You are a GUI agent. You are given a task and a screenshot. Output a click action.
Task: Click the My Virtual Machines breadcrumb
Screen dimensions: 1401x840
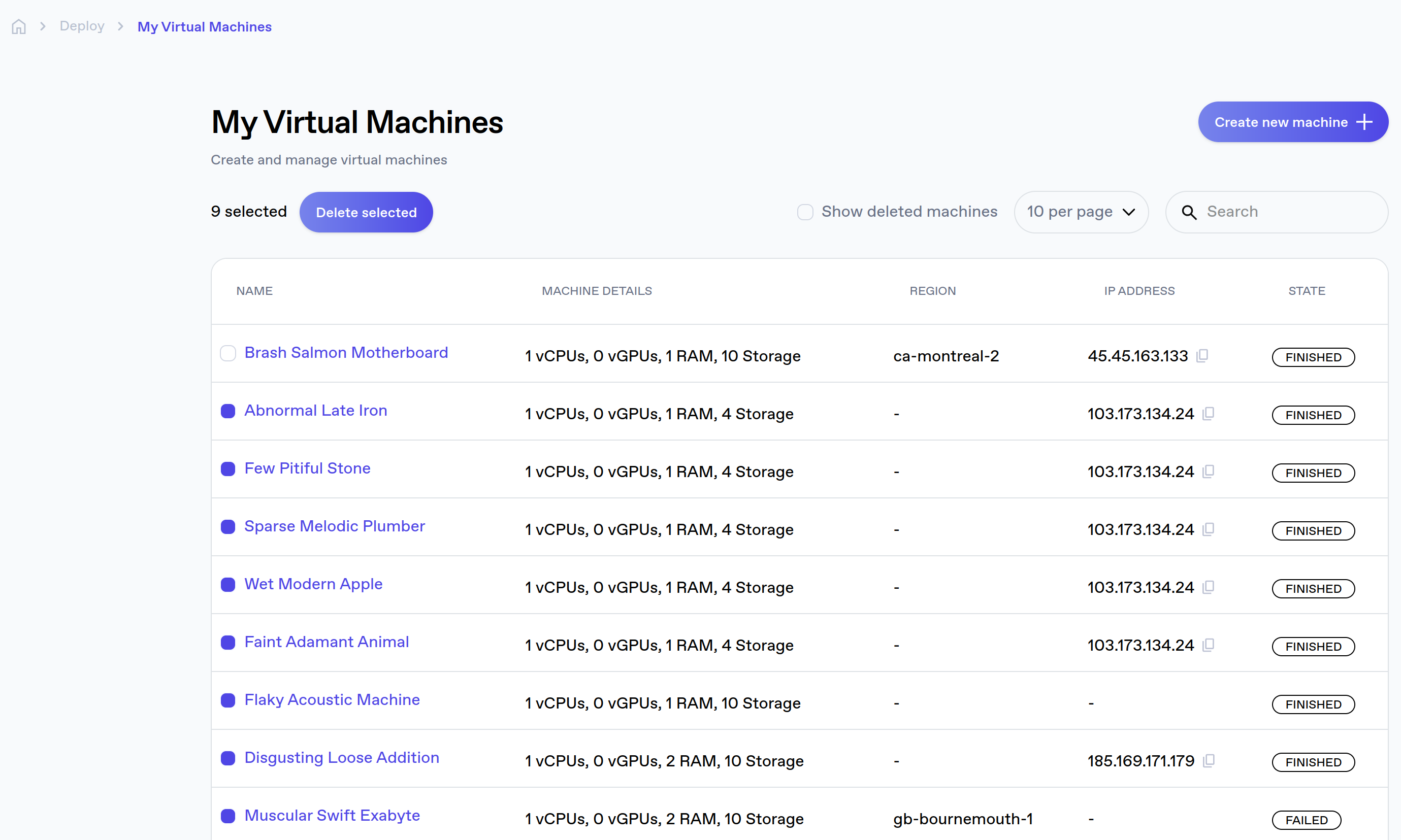(204, 26)
